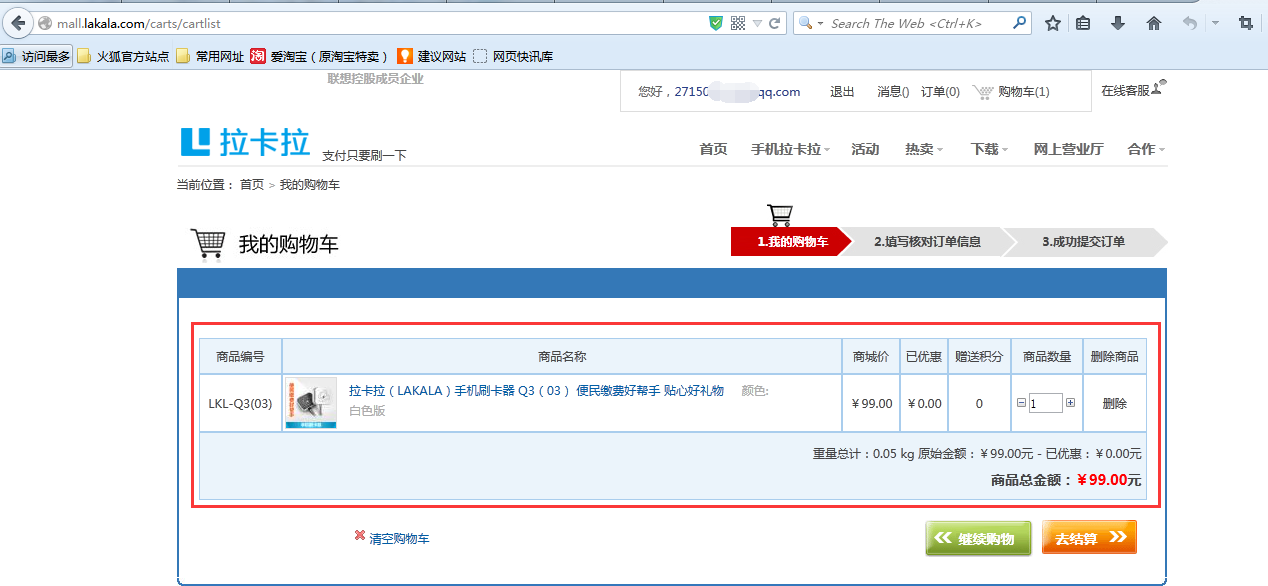Screen dimensions: 1268x586
Task: Click the undo arrow toolbar icon
Action: tap(1189, 23)
